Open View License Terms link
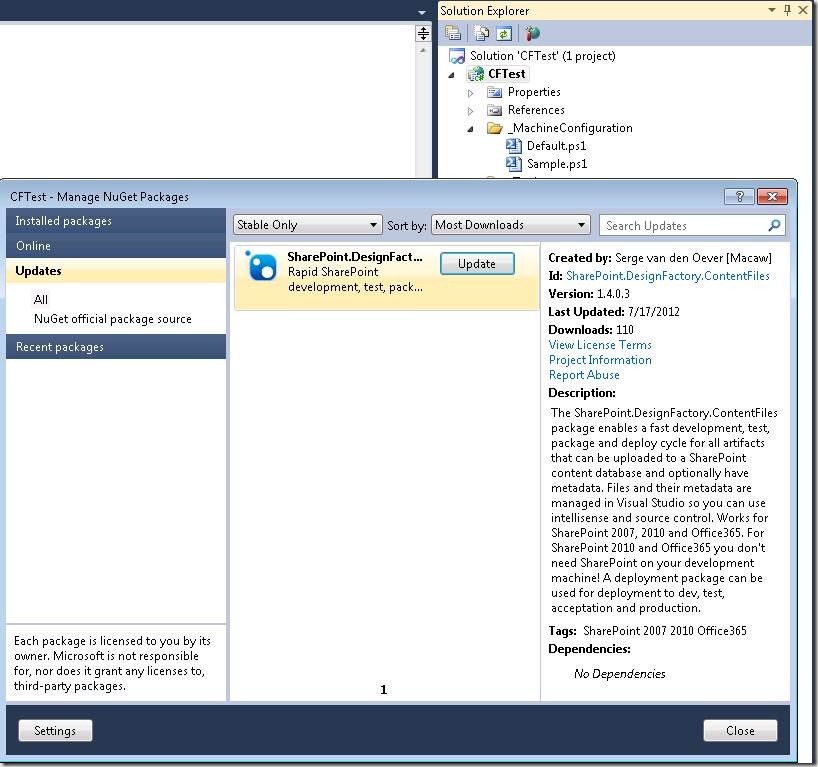Viewport: 818px width, 767px height. pos(600,345)
